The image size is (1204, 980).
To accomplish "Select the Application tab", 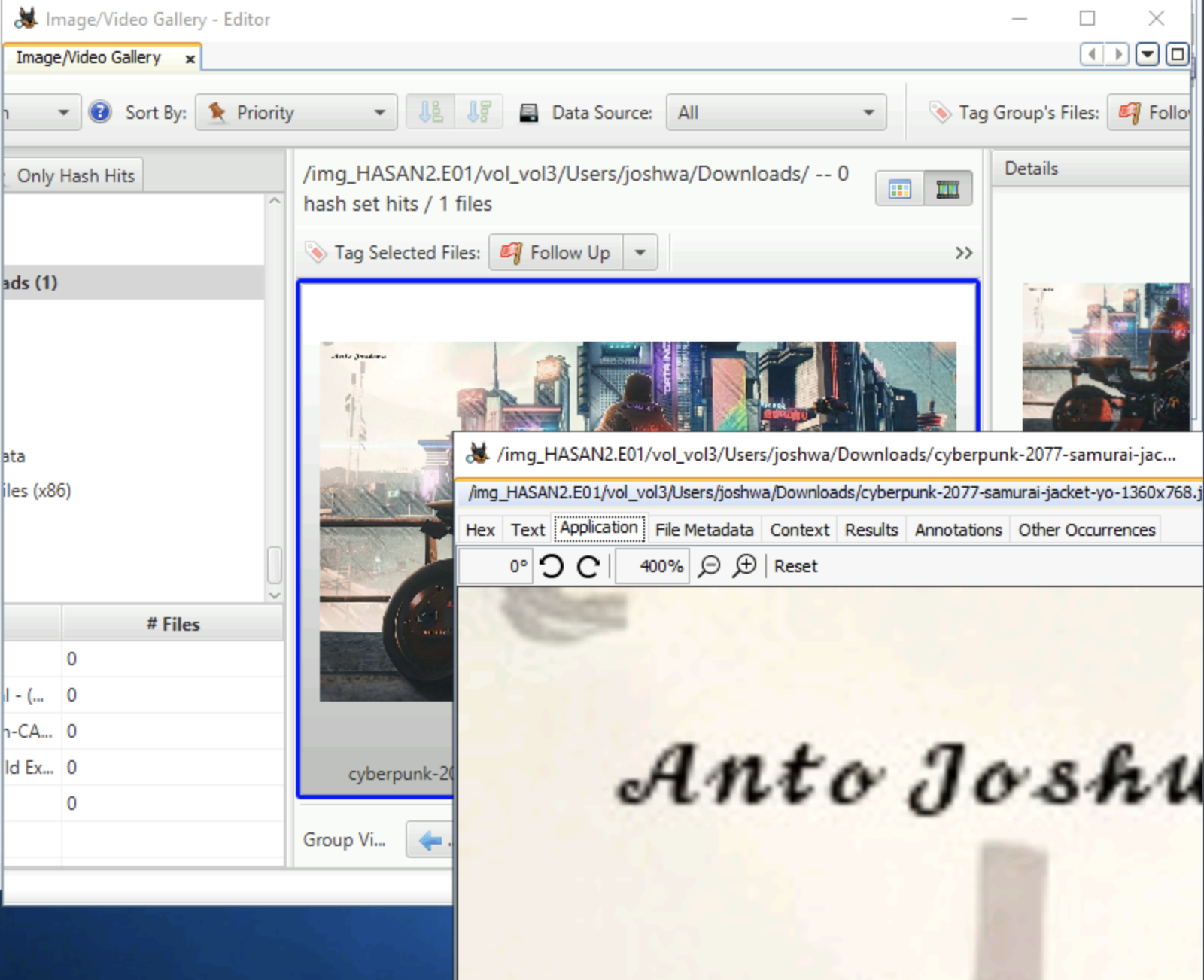I will point(599,528).
